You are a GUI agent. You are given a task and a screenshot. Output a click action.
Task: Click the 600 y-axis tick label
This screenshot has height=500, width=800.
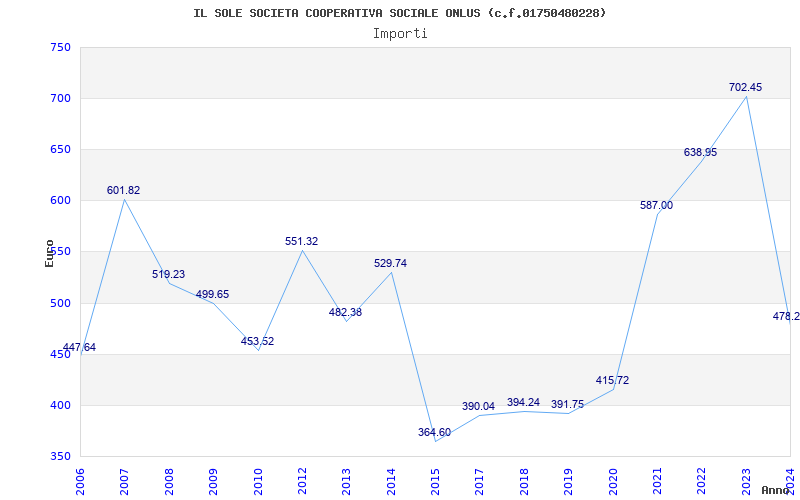pos(60,201)
